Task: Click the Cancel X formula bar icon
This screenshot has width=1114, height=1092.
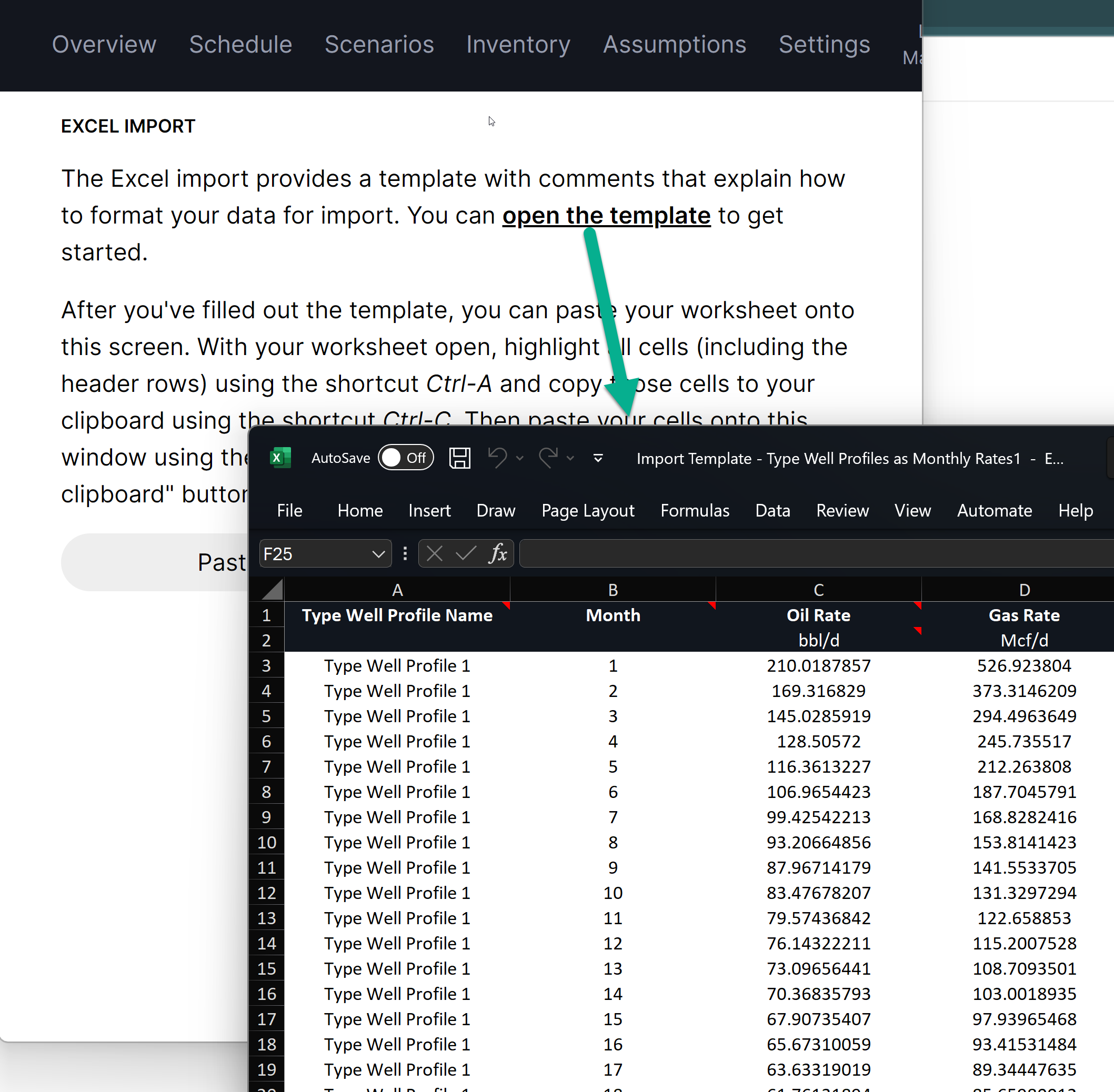Action: (435, 553)
